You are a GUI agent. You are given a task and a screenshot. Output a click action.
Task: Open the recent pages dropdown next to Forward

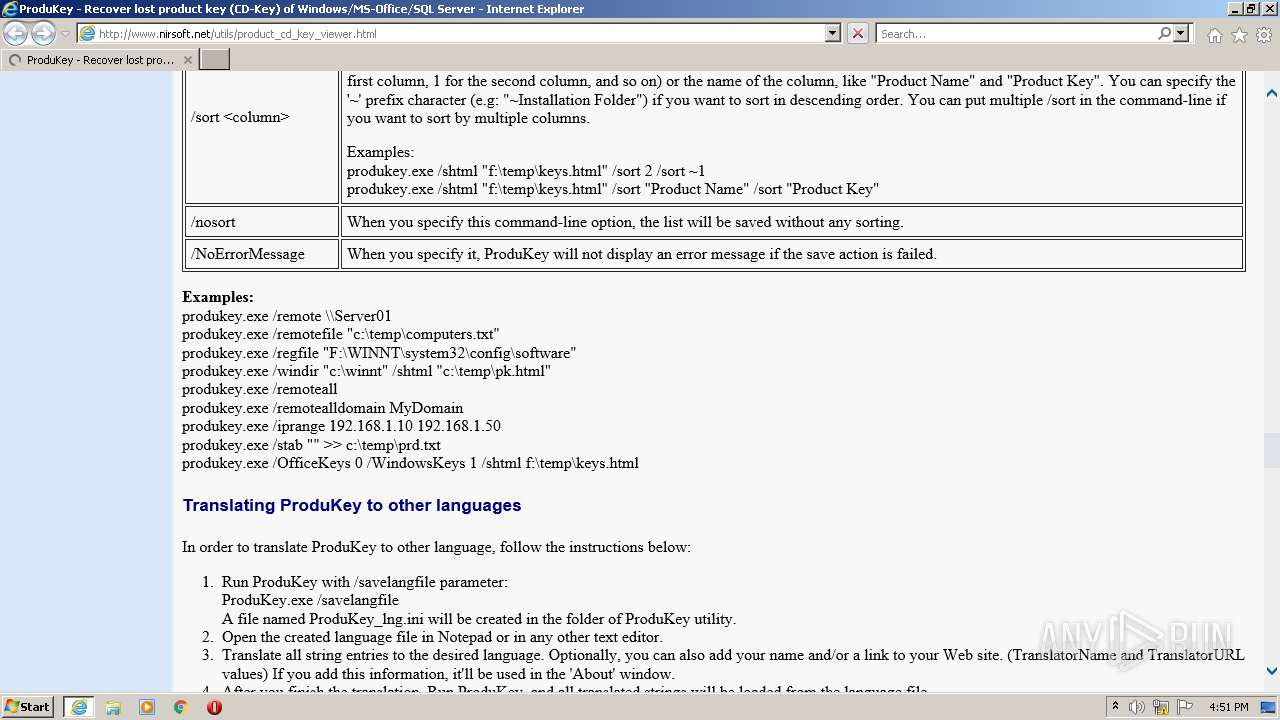tap(65, 34)
